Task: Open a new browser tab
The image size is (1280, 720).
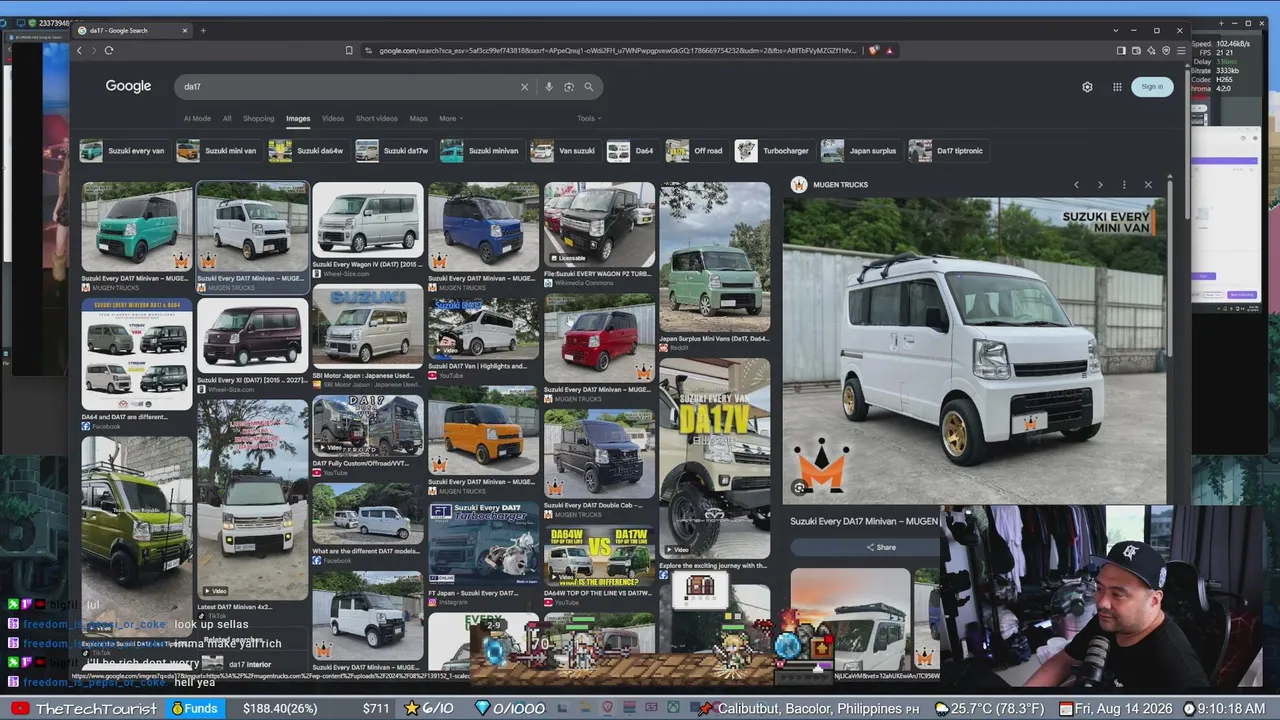Action: [203, 30]
